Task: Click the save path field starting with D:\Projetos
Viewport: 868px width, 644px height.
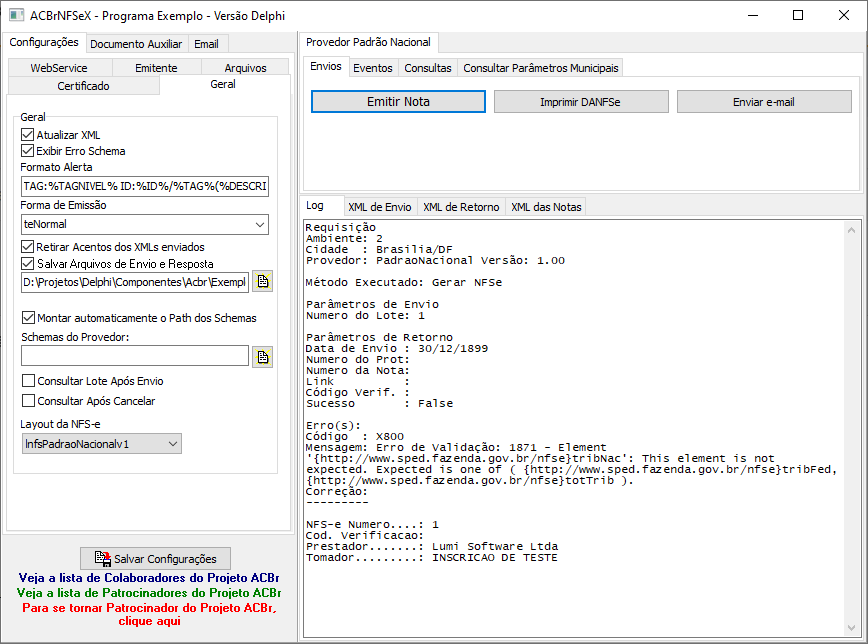Action: click(135, 282)
